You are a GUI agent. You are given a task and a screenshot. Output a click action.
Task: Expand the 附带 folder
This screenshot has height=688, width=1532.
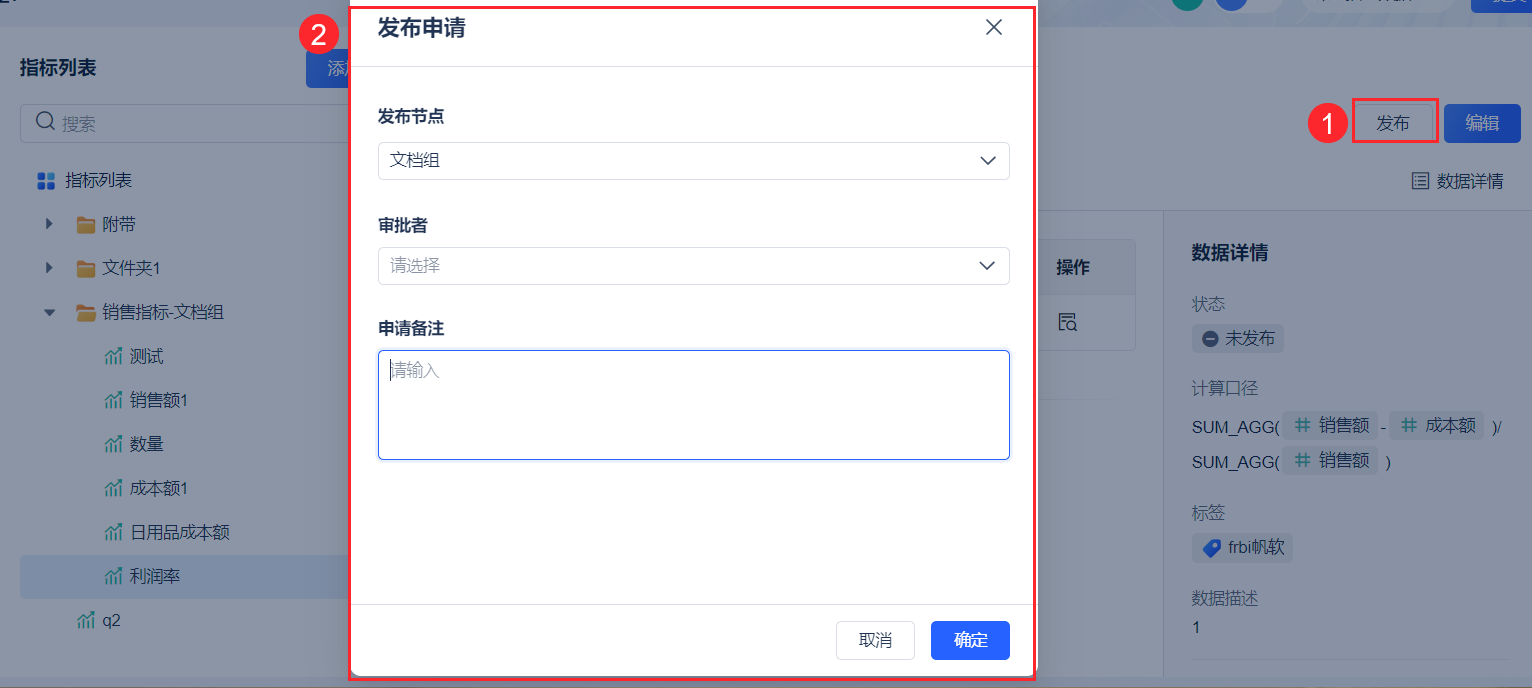pyautogui.click(x=49, y=224)
